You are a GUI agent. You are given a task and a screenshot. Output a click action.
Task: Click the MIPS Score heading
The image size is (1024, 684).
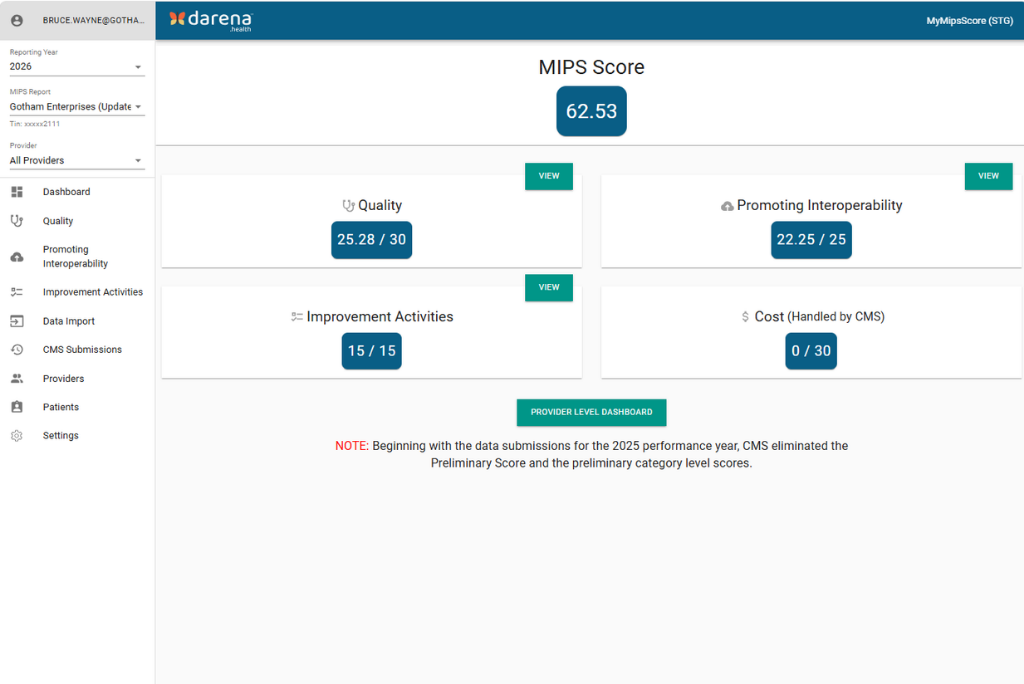pyautogui.click(x=591, y=67)
